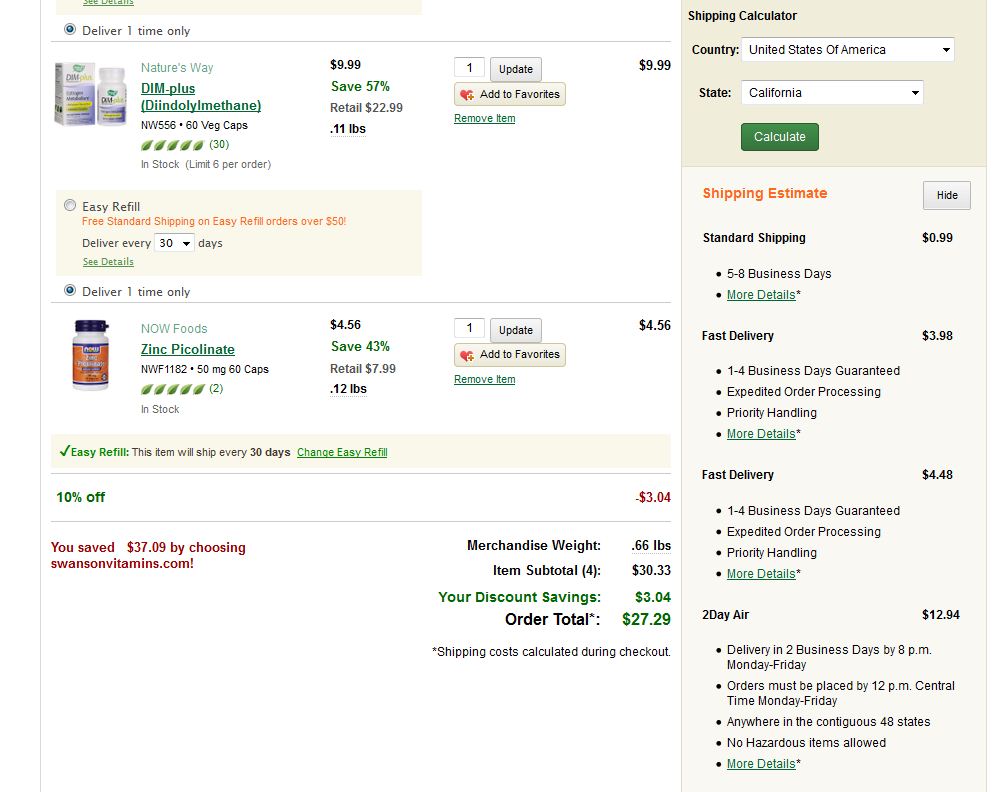Add DIM-plus to Favorites
Screen dimensions: 997x792
510,94
